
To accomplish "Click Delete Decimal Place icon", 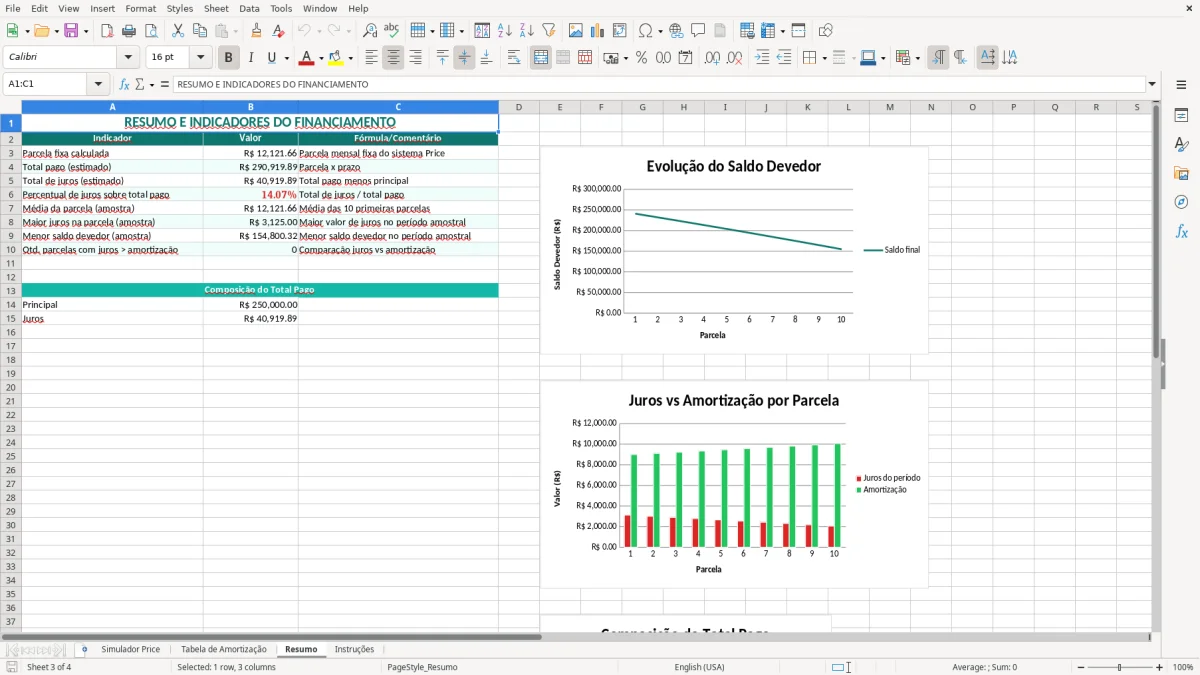I will pos(735,58).
